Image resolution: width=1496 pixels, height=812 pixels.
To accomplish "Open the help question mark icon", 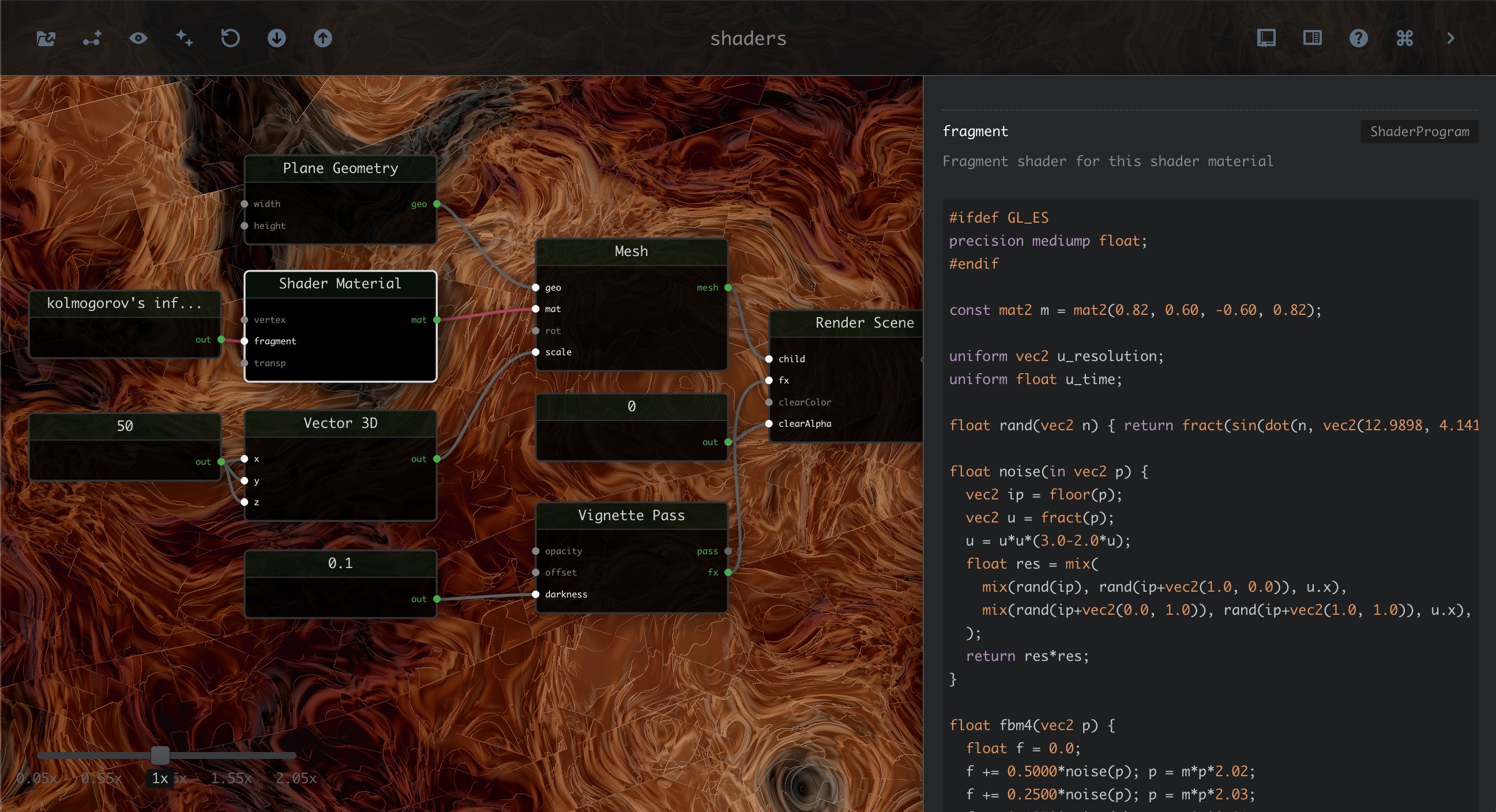I will (1358, 38).
